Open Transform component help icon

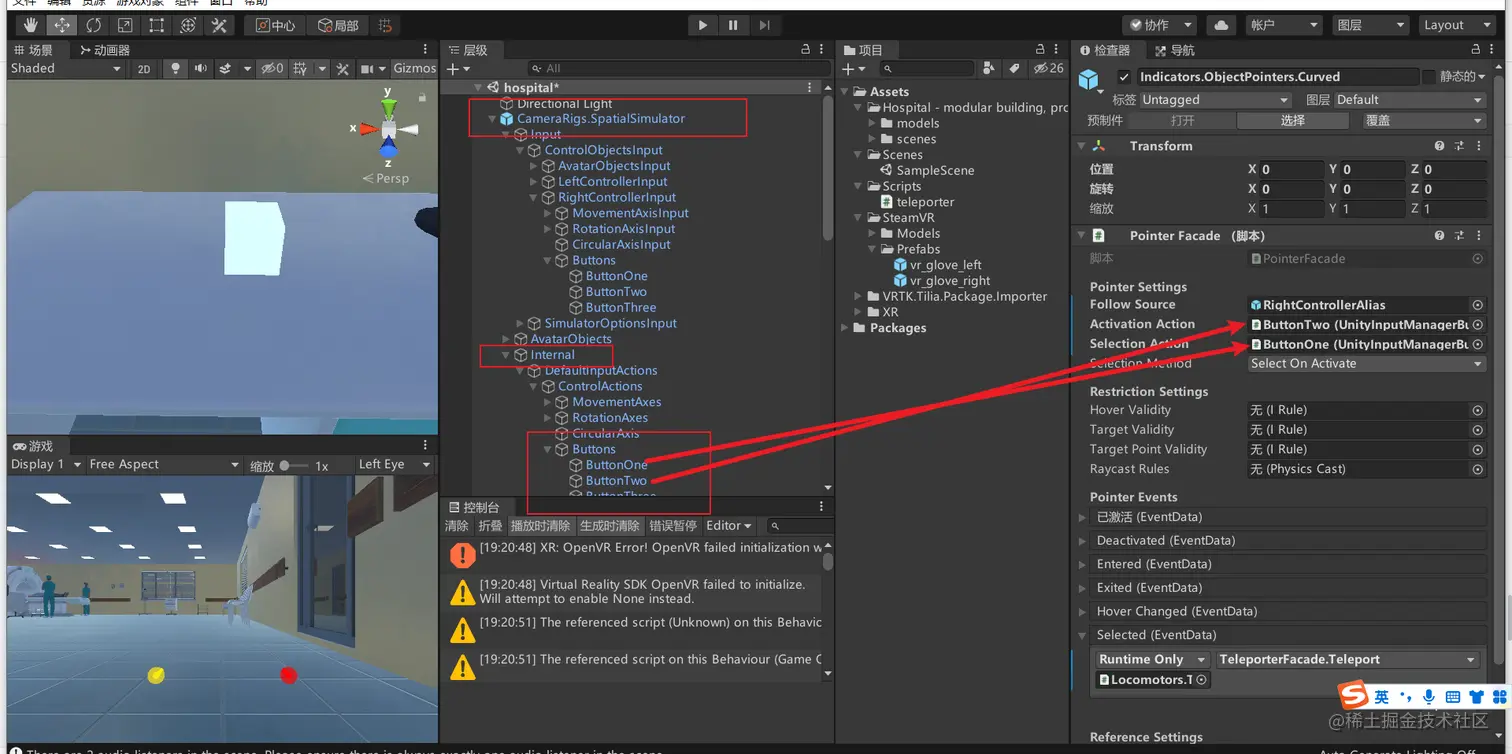[1439, 146]
